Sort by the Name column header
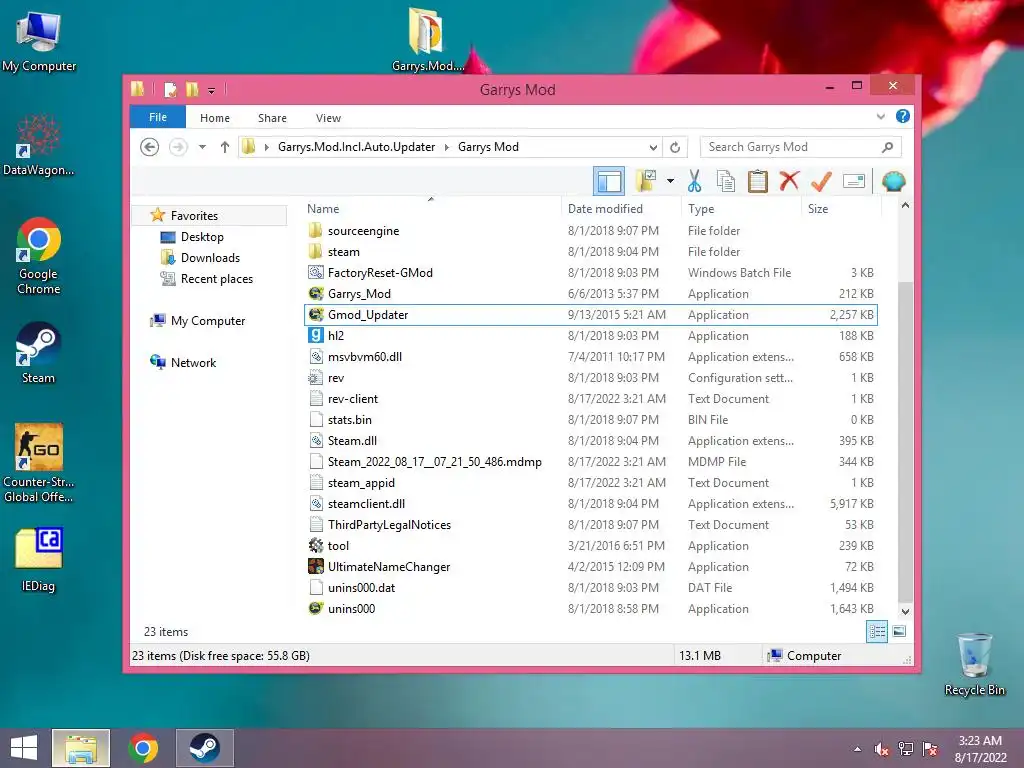 click(x=431, y=208)
